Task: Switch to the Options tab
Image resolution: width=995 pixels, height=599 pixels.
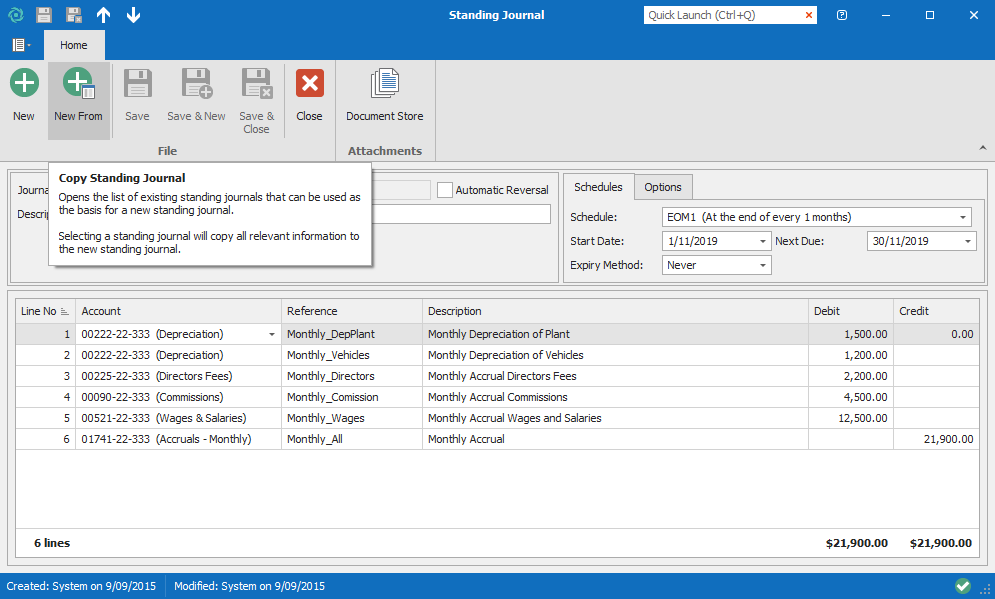Action: point(662,187)
